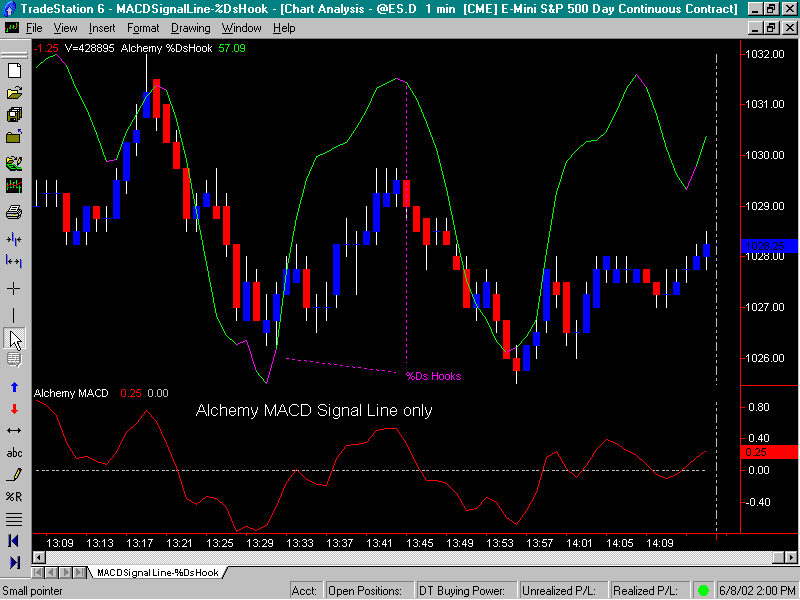800x600 pixels.
Task: Select the small pointer arrow tool
Action: (x=14, y=339)
